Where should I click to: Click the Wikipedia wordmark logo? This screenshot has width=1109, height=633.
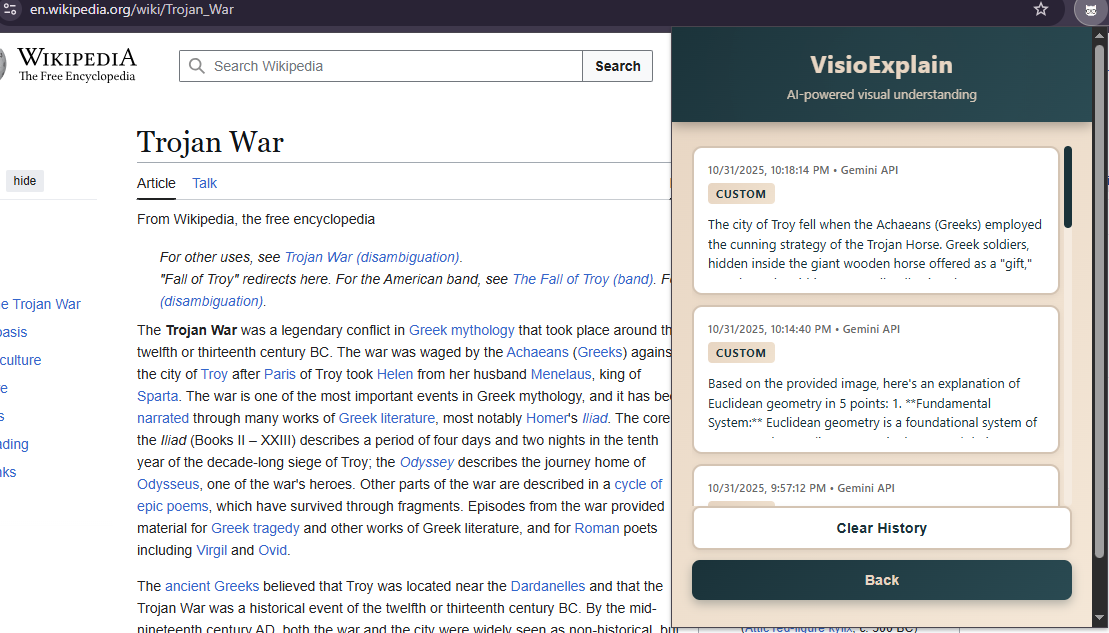coord(76,65)
